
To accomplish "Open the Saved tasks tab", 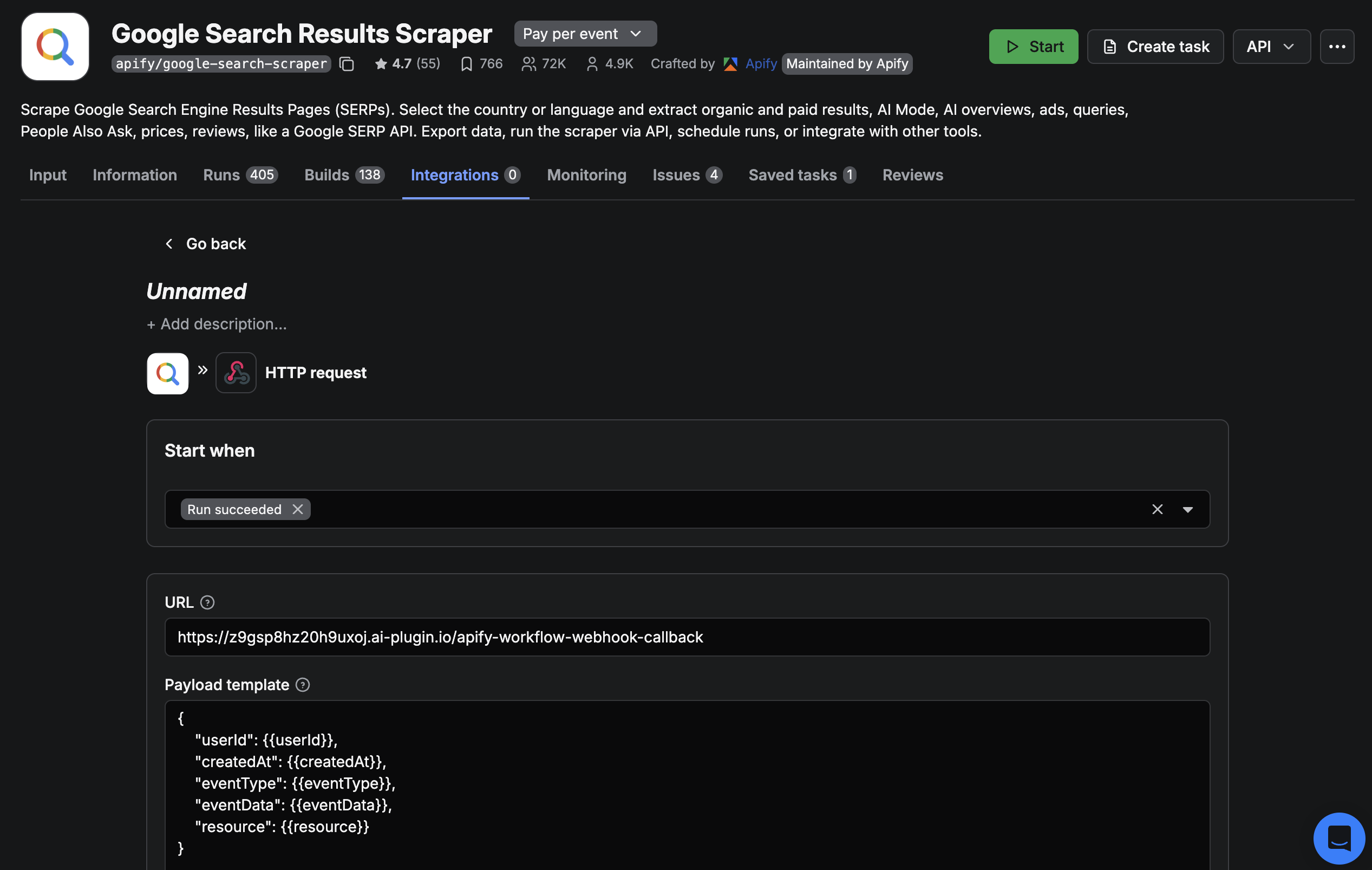I will click(794, 175).
